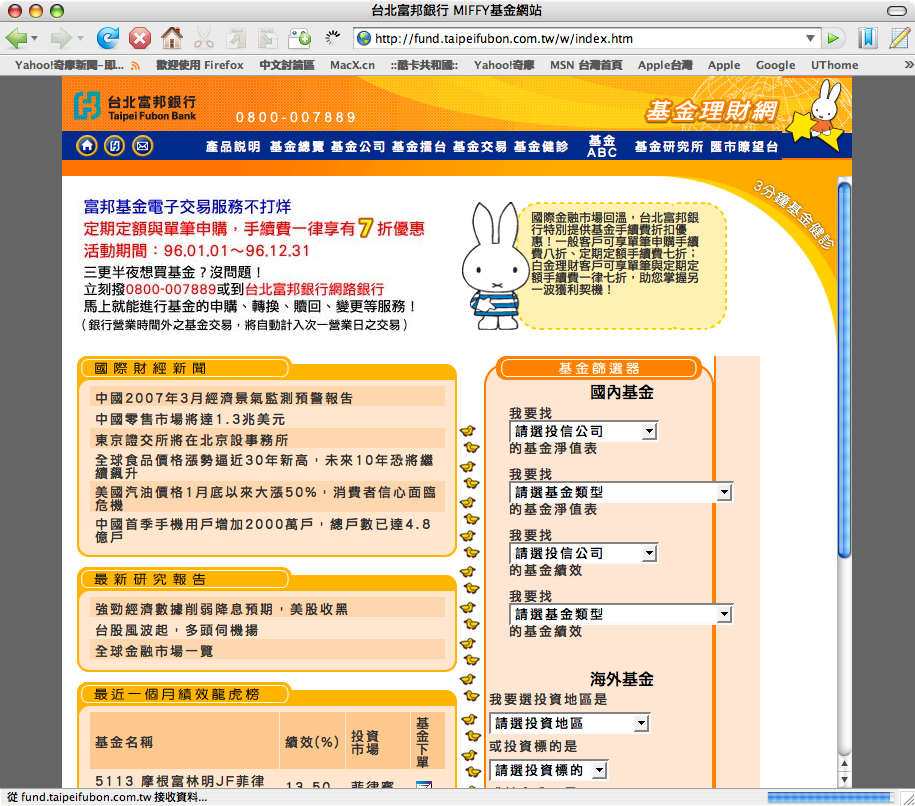This screenshot has width=915, height=806.
Task: Click the green Go arrow beside address bar
Action: coord(833,39)
